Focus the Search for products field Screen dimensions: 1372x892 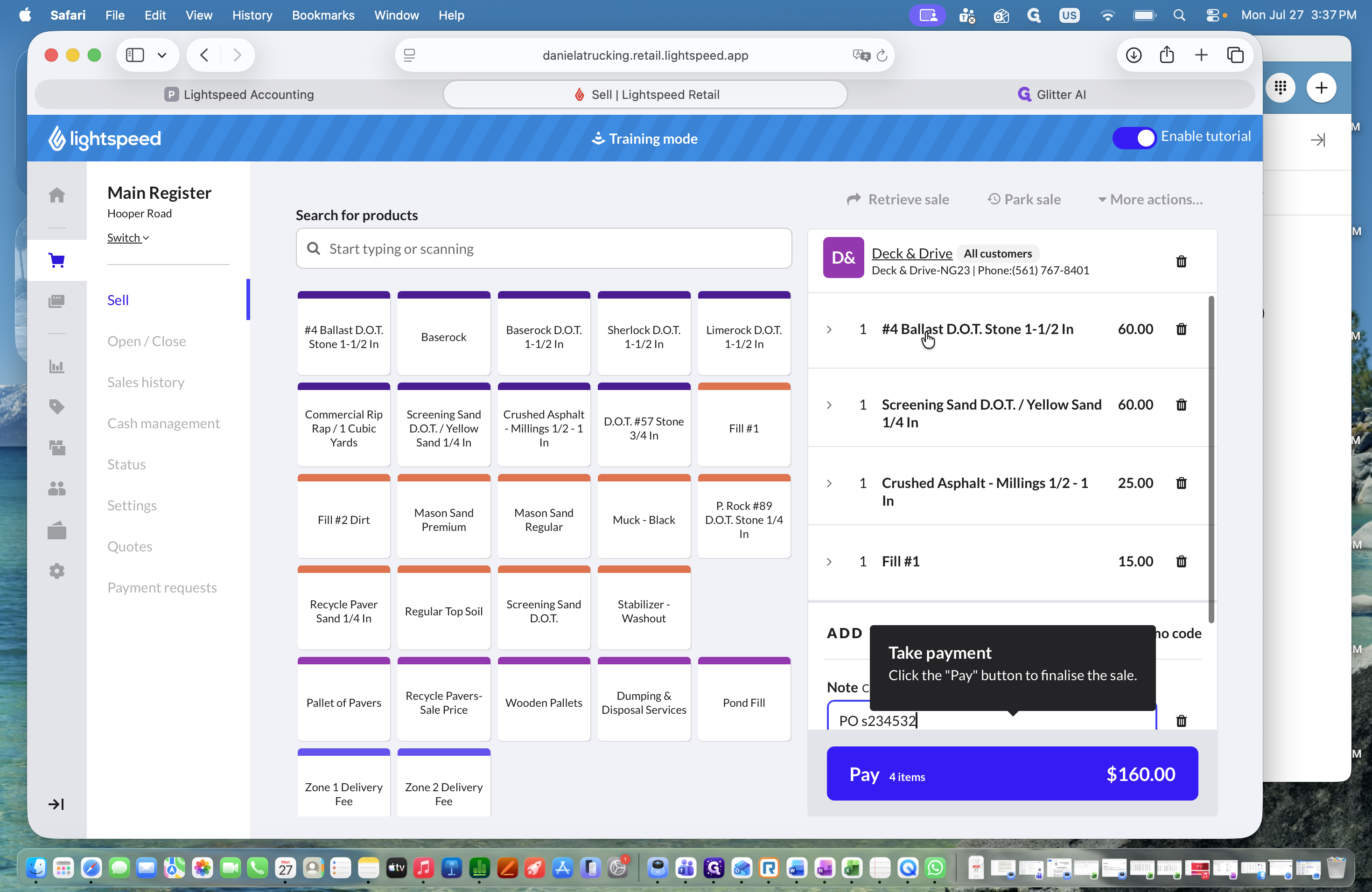544,248
